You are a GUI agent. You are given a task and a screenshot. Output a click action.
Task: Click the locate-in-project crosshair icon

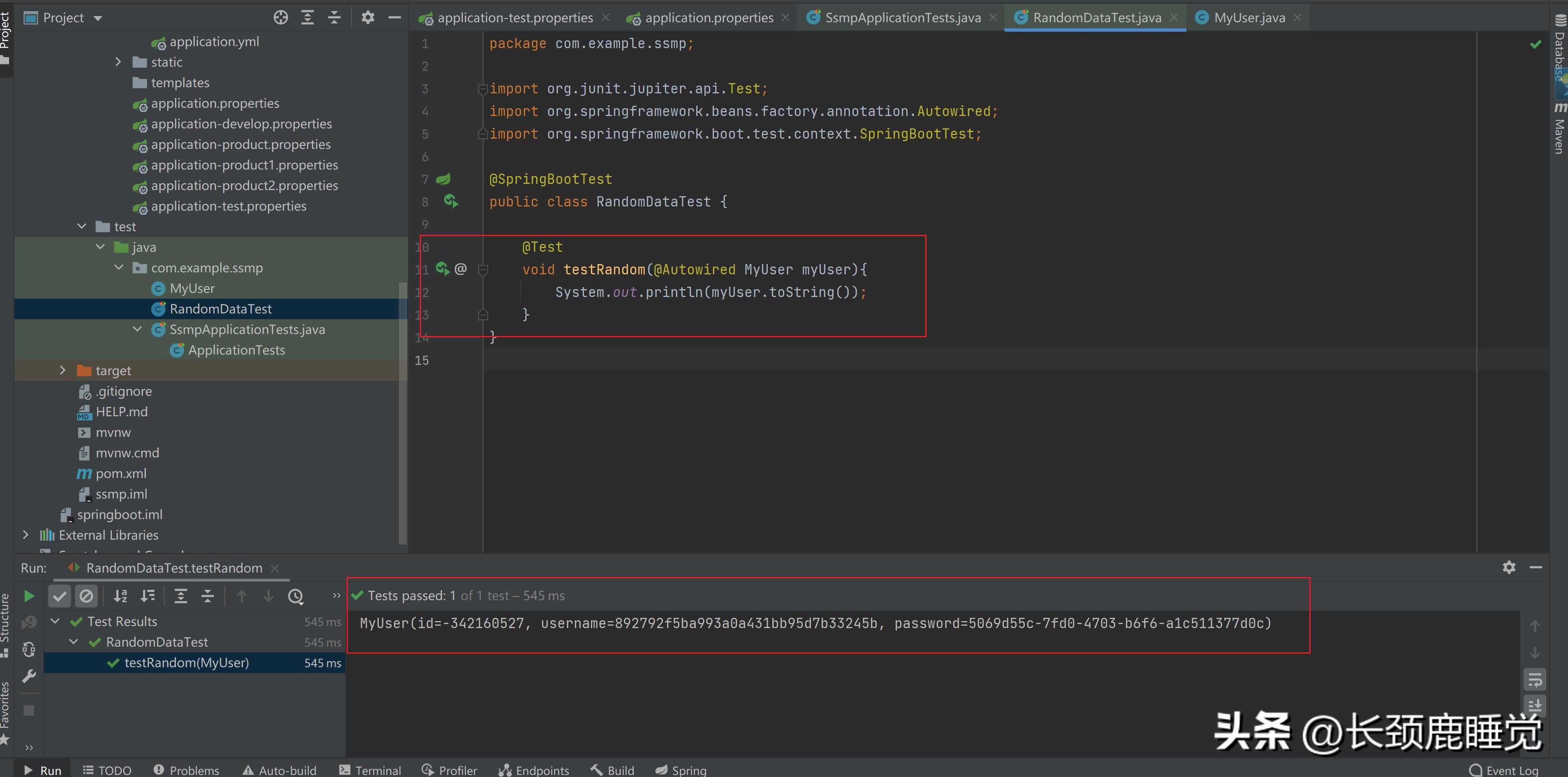280,18
